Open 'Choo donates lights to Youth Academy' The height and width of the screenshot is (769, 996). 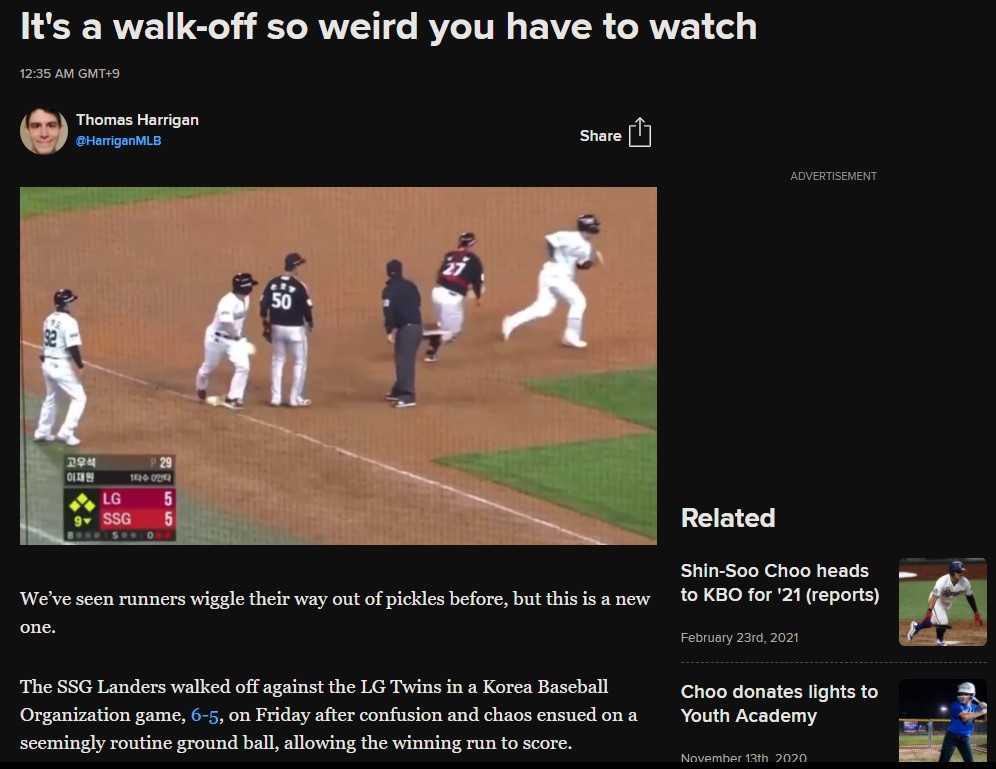(779, 704)
